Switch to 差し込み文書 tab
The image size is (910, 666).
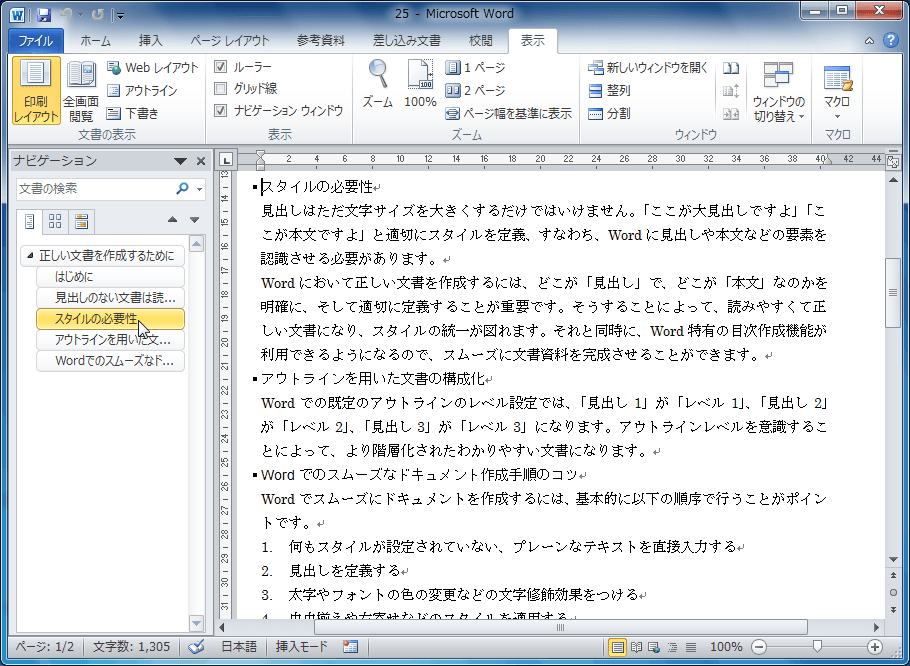coord(407,41)
